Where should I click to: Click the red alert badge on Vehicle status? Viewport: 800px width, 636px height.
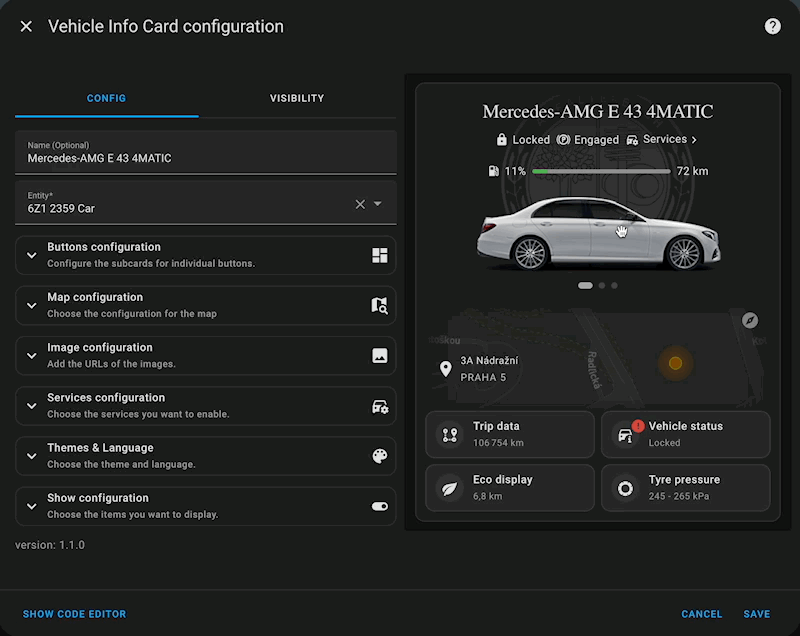coord(638,426)
